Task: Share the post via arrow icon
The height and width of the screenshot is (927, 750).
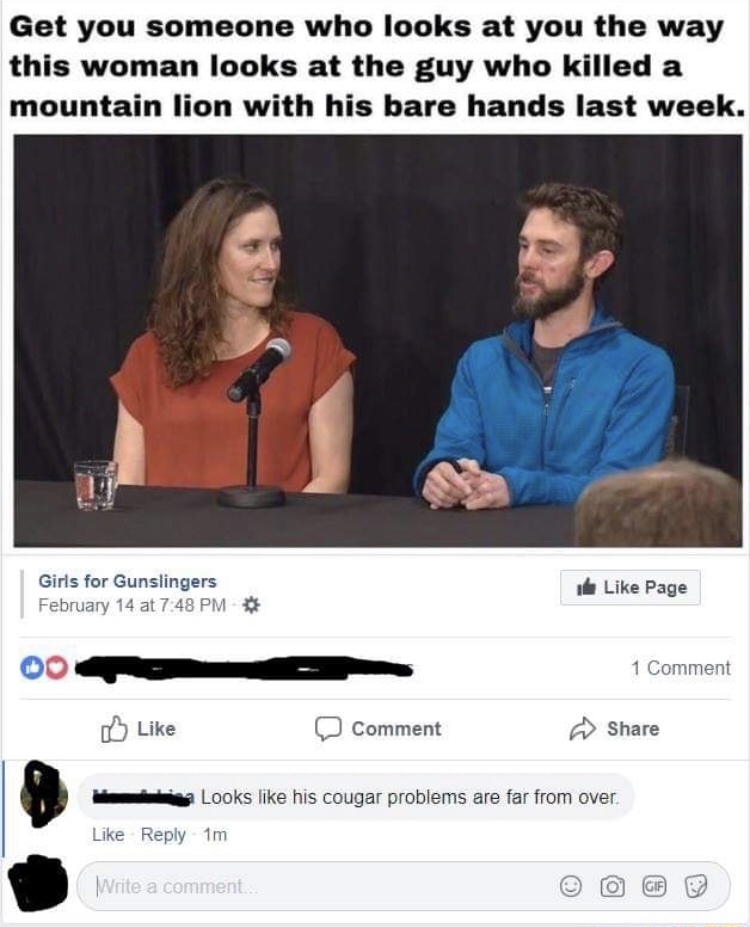Action: pos(613,729)
